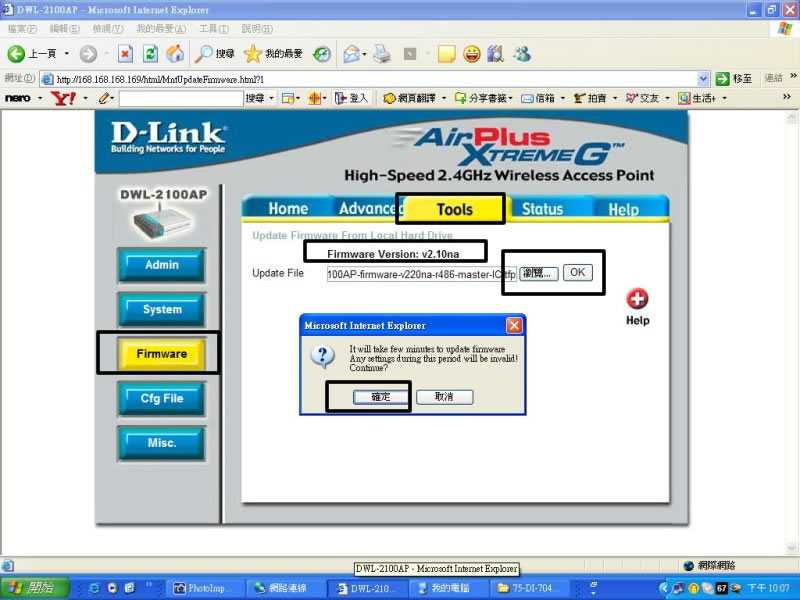
Task: Click the gray edit toolbar icon beside printer
Action: point(410,54)
